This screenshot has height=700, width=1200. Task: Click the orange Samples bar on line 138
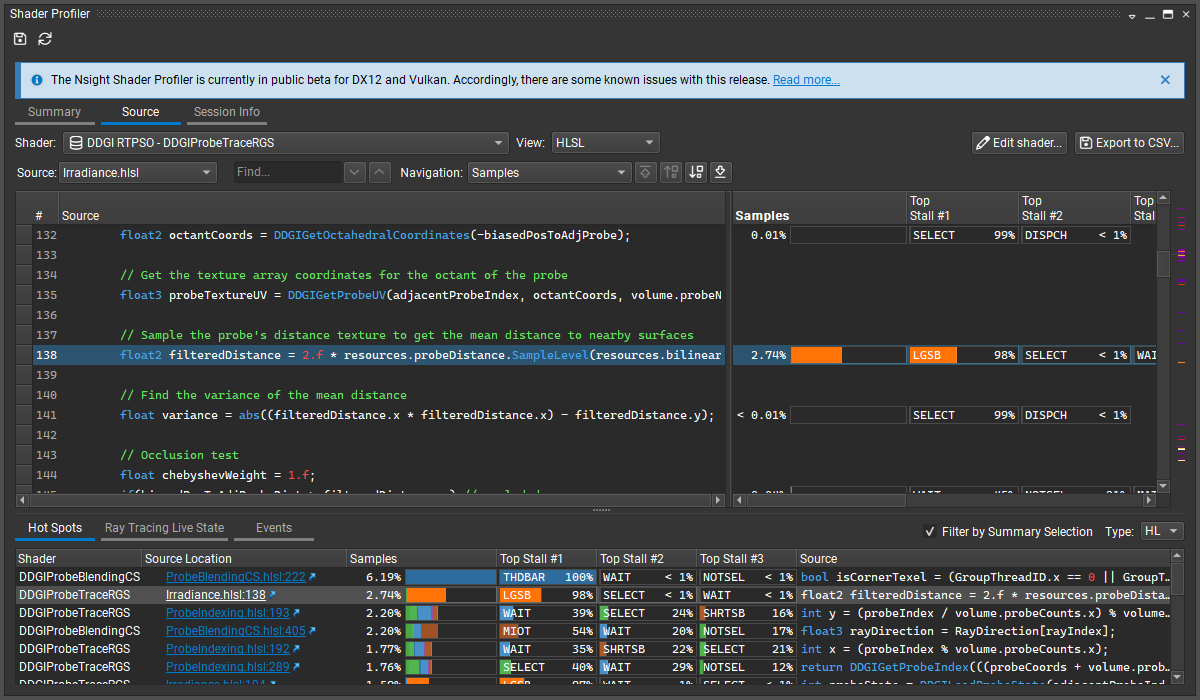pyautogui.click(x=815, y=354)
